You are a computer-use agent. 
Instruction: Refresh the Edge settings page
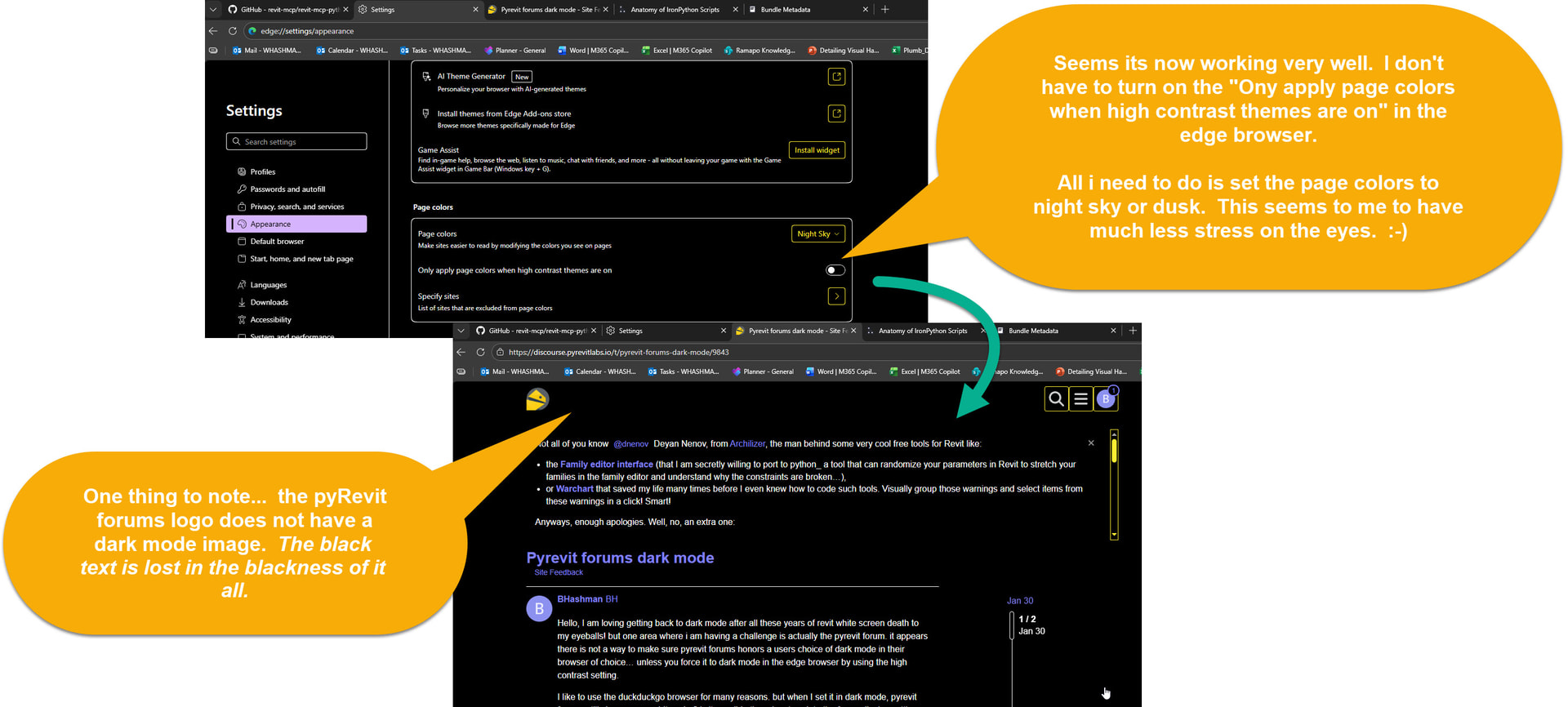pyautogui.click(x=233, y=31)
